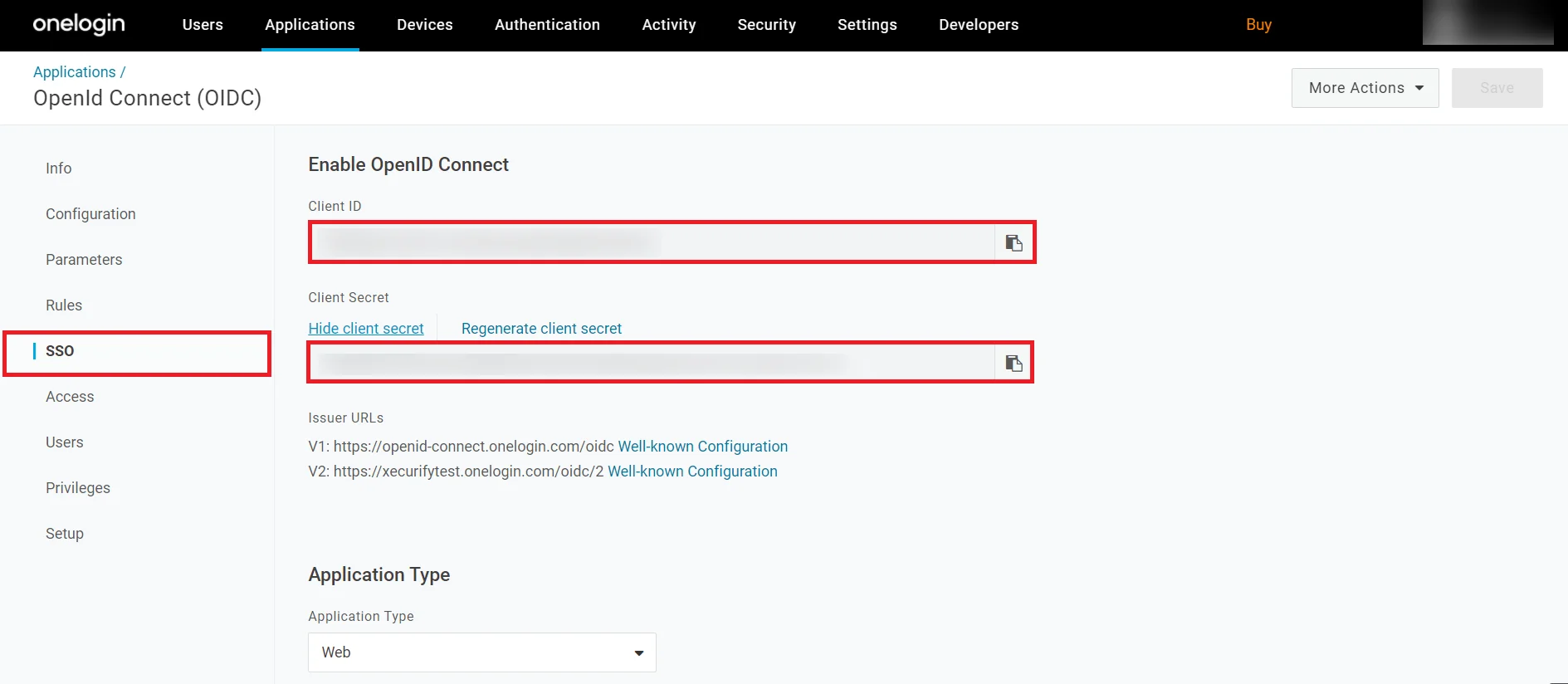Screen dimensions: 1568x684
Task: Copy the Client ID to clipboard
Action: tap(1014, 242)
